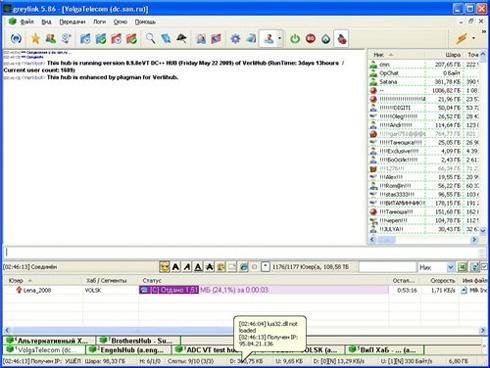490x368 pixels.
Task: Open small dropdown before the user count text
Action: pyautogui.click(x=265, y=267)
